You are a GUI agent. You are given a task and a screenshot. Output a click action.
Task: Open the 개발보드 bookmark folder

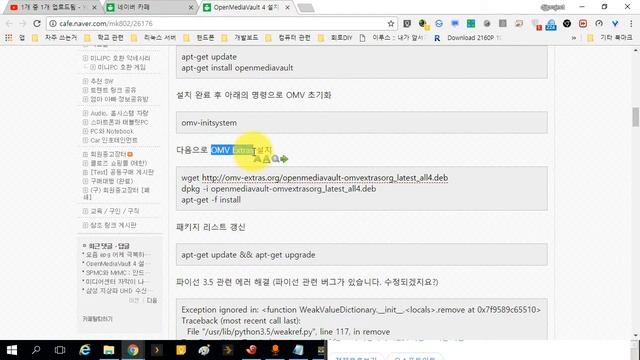coord(241,38)
